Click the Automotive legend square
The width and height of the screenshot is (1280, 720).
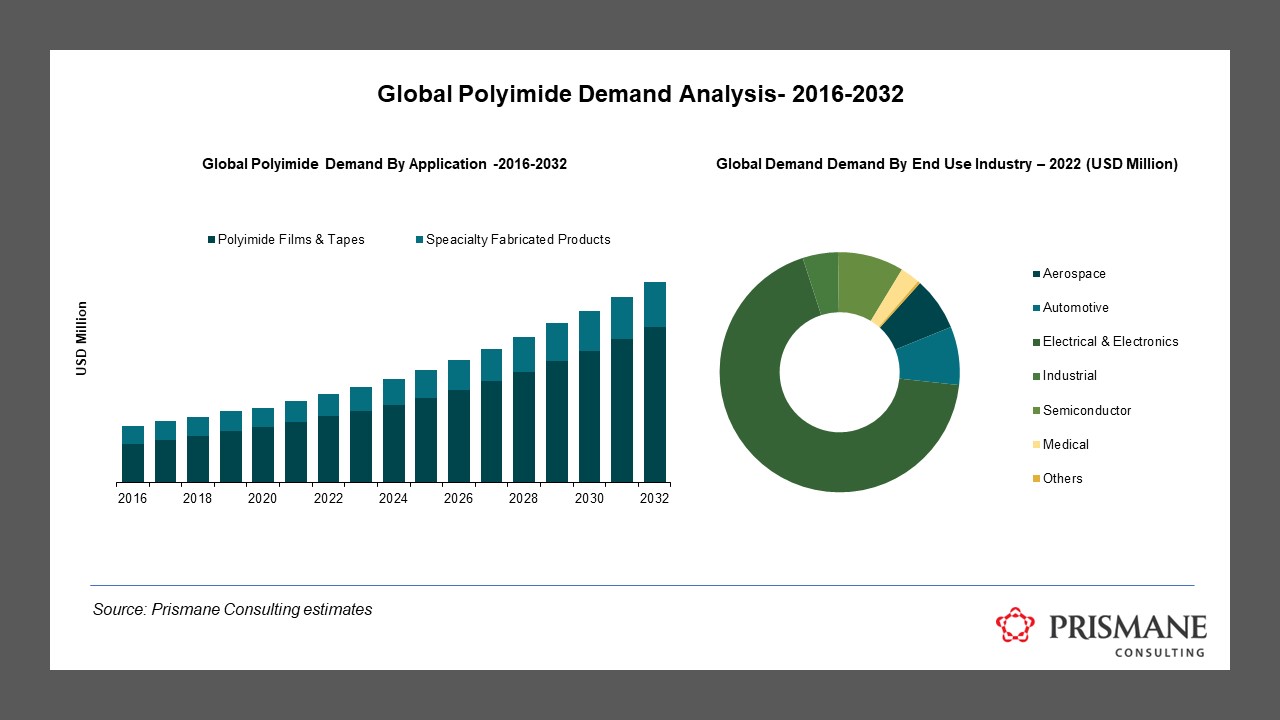tap(1035, 307)
